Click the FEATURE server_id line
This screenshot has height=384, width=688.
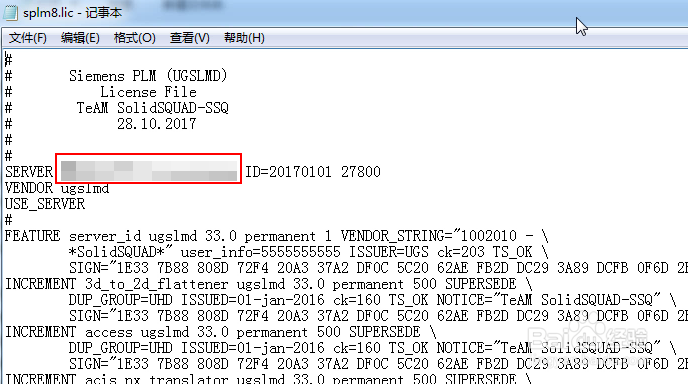(276, 236)
